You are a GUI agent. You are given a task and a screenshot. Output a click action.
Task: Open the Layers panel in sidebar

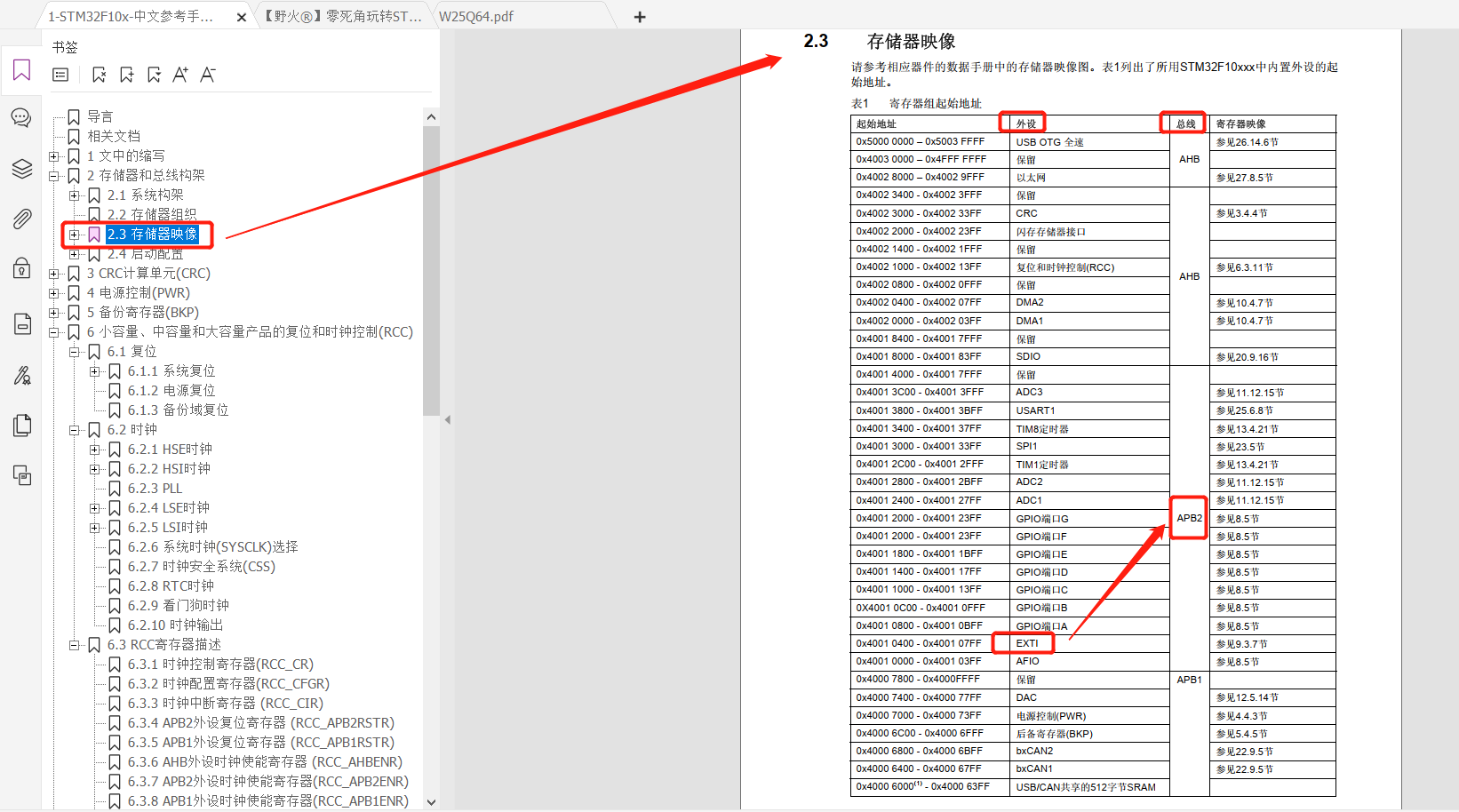point(22,168)
